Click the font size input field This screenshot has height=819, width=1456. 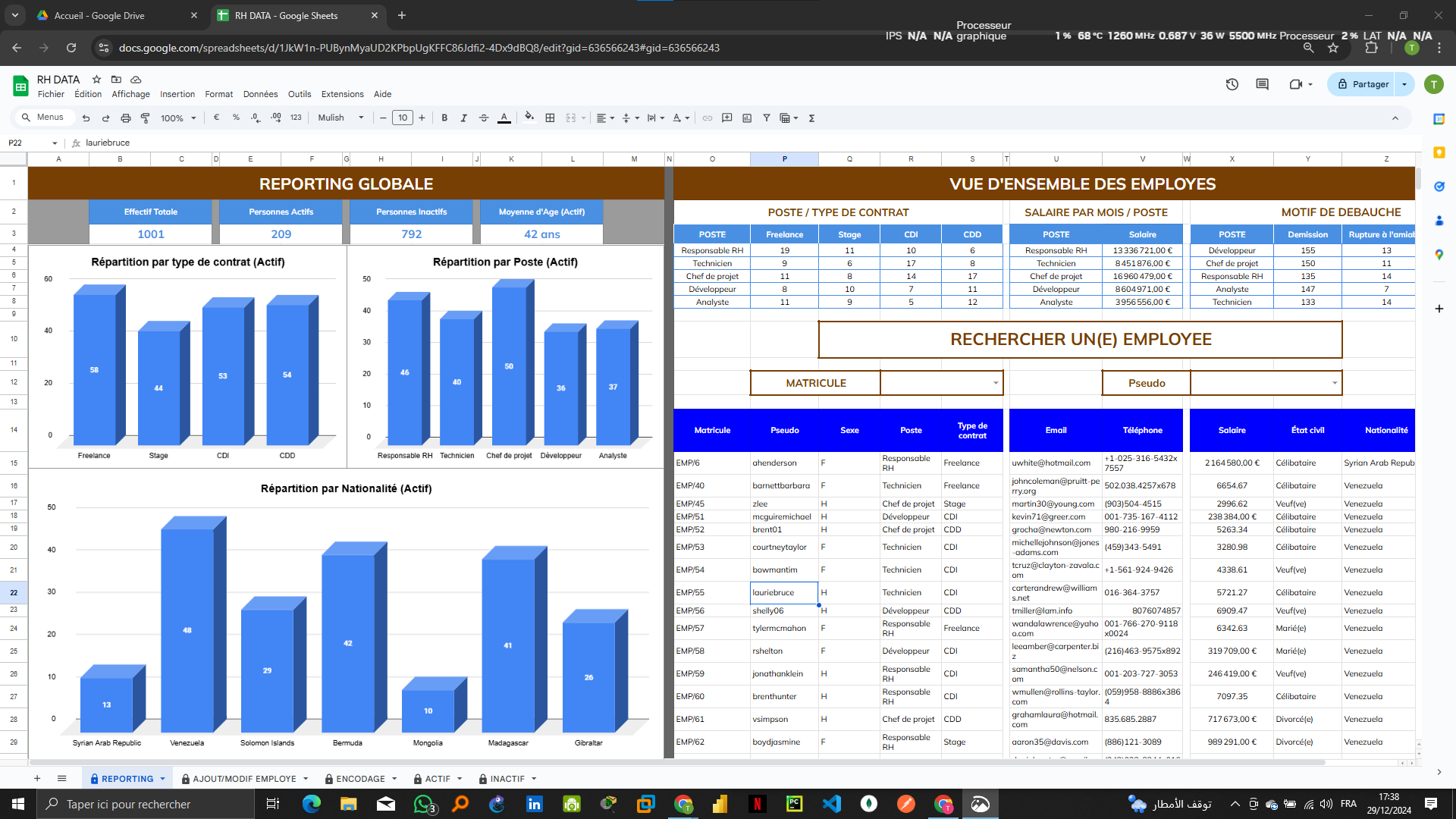coord(403,118)
